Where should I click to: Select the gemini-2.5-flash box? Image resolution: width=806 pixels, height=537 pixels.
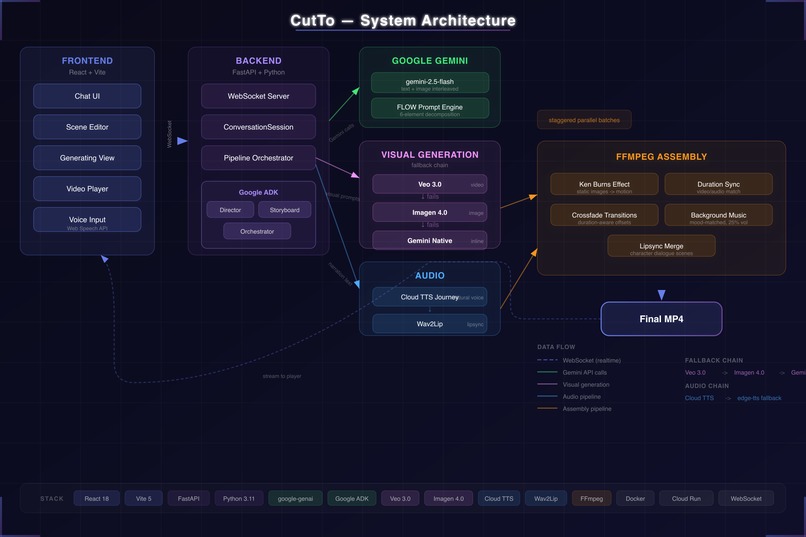(x=430, y=83)
